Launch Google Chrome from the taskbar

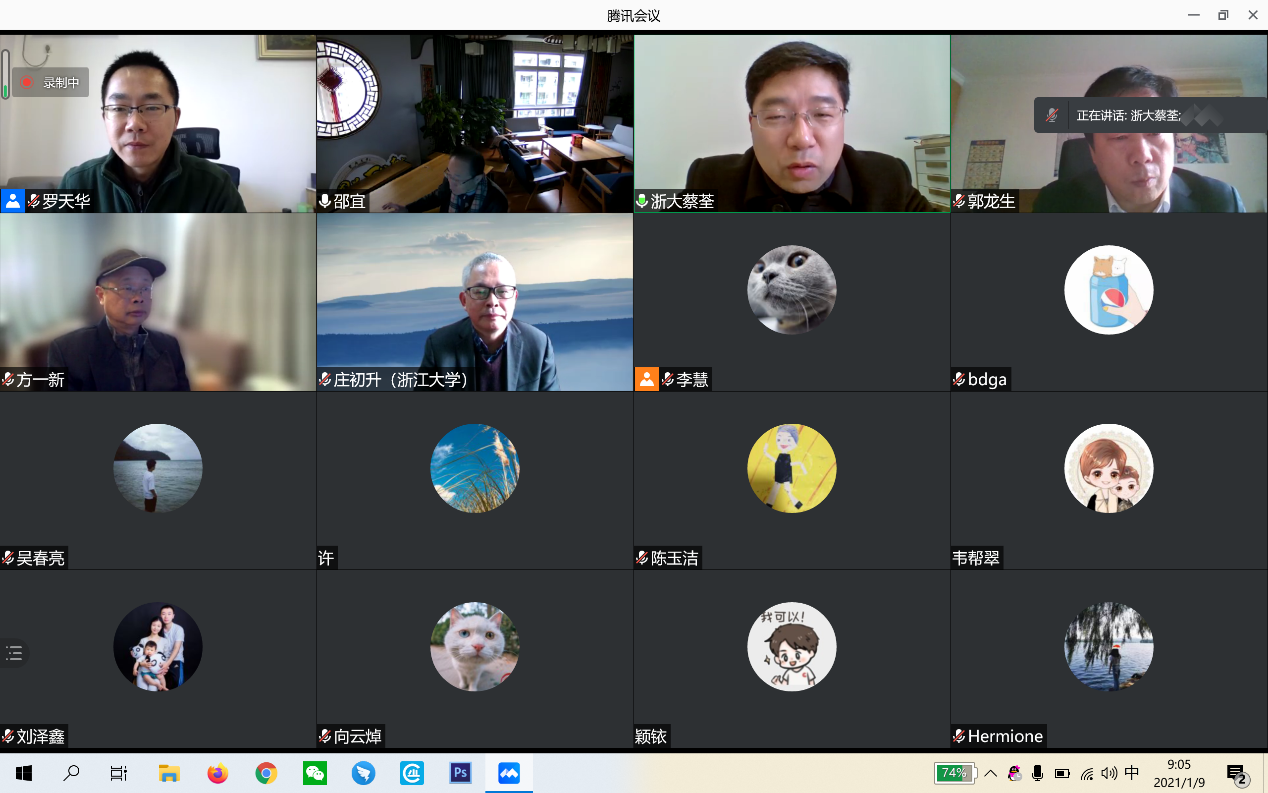[266, 773]
